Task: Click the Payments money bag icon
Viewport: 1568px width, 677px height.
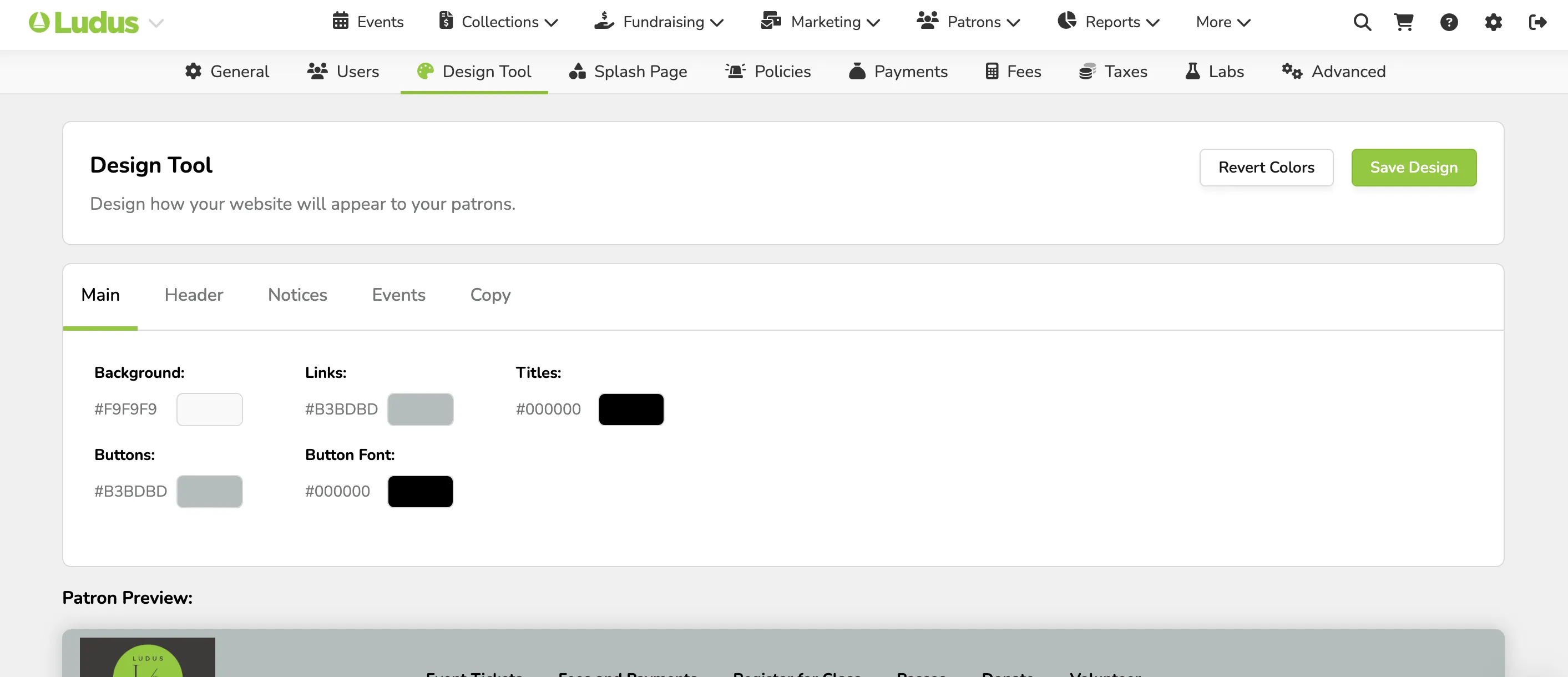Action: click(x=857, y=71)
